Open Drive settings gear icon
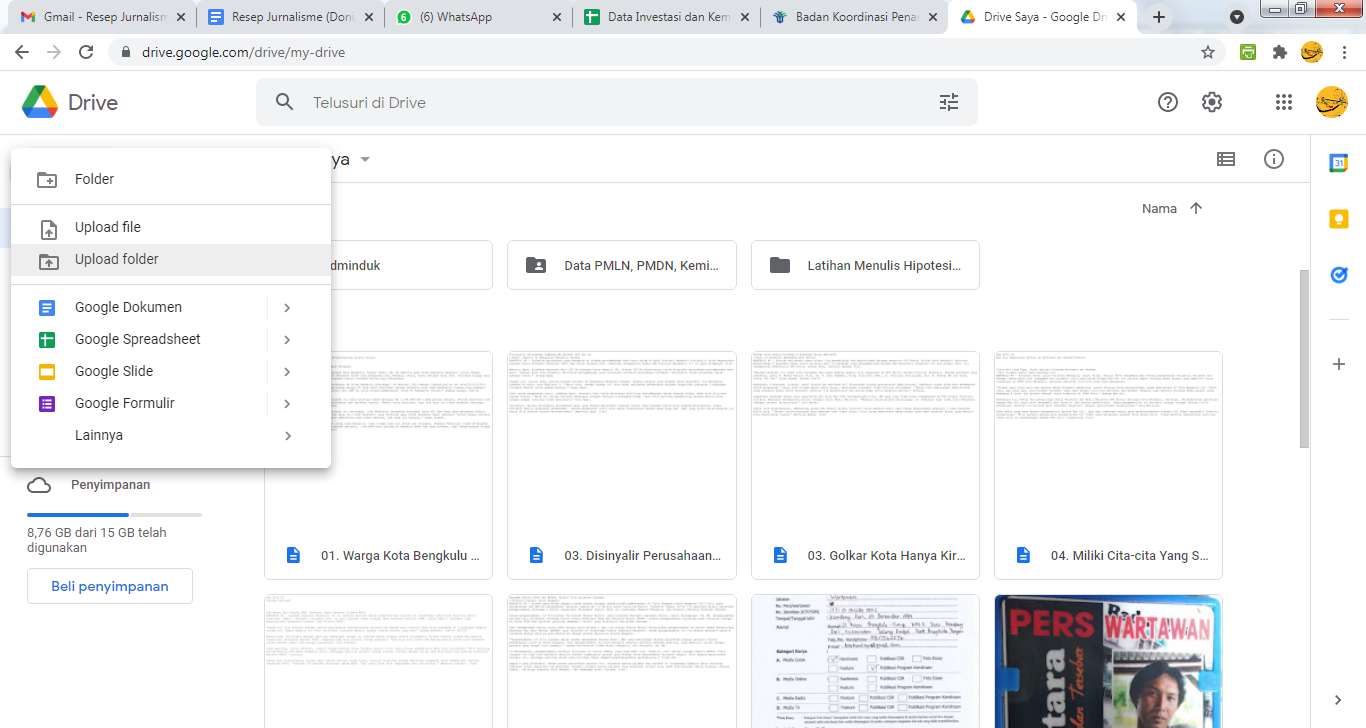Viewport: 1366px width, 728px height. [x=1212, y=102]
